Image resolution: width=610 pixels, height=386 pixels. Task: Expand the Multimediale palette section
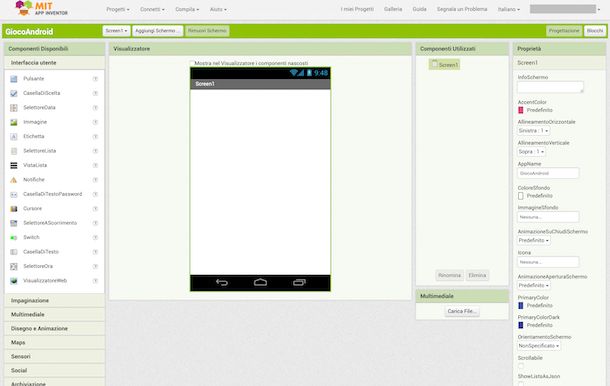(x=54, y=315)
